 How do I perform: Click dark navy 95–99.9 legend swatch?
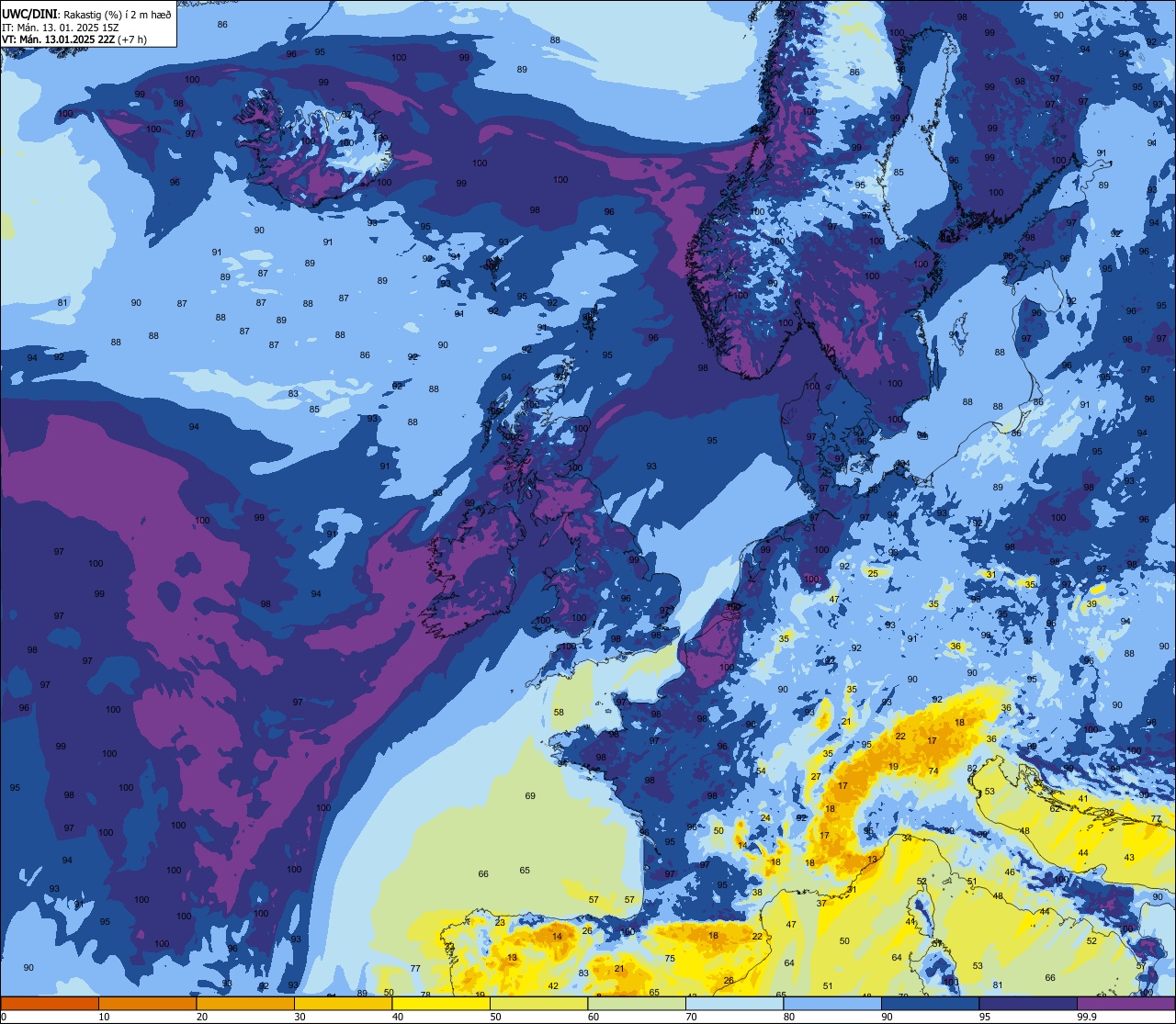[1028, 1003]
